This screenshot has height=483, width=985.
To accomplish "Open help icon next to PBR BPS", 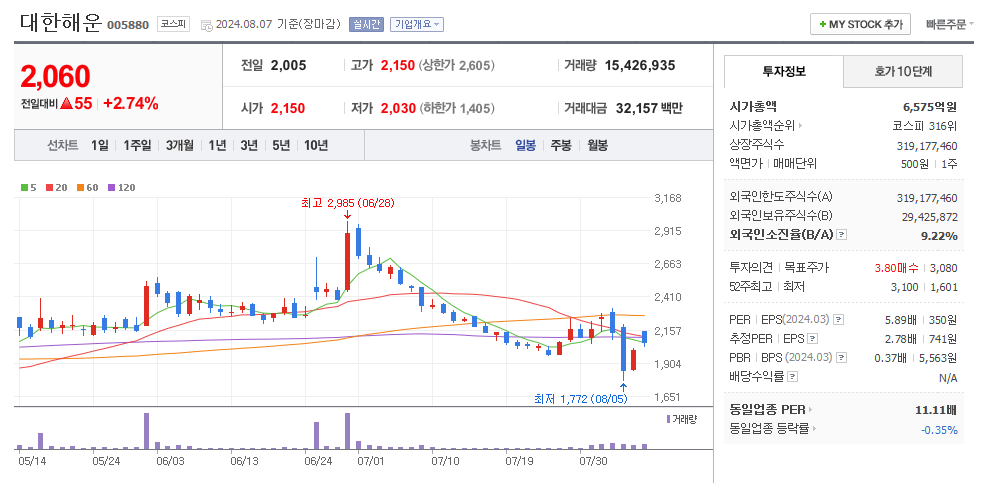I will (x=841, y=358).
